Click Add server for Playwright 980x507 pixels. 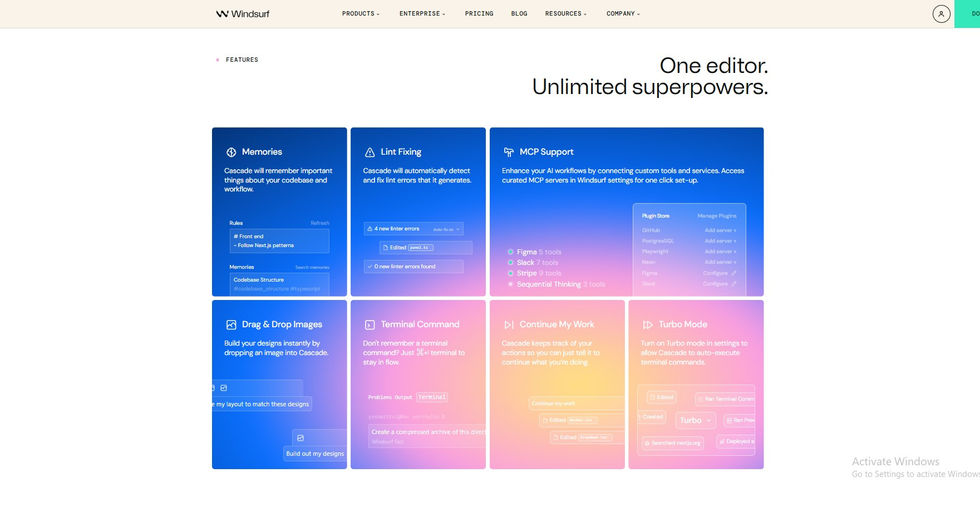(x=721, y=252)
